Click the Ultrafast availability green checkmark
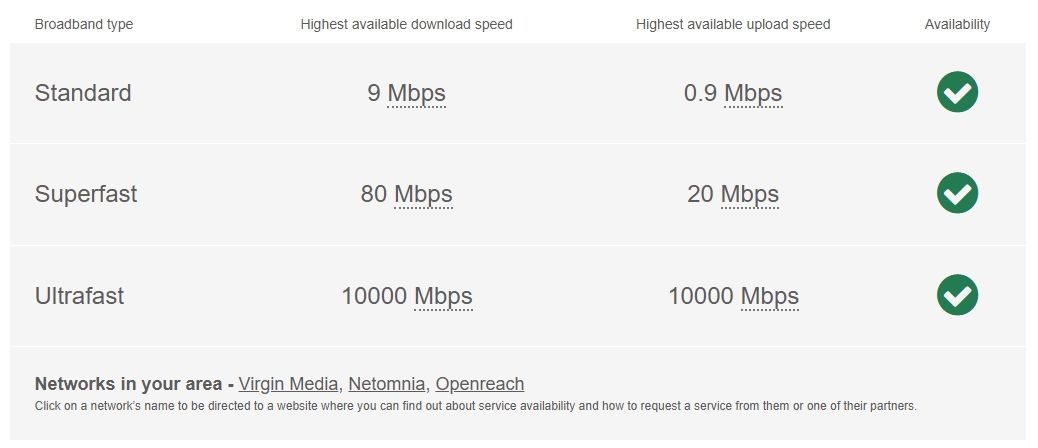 (957, 295)
